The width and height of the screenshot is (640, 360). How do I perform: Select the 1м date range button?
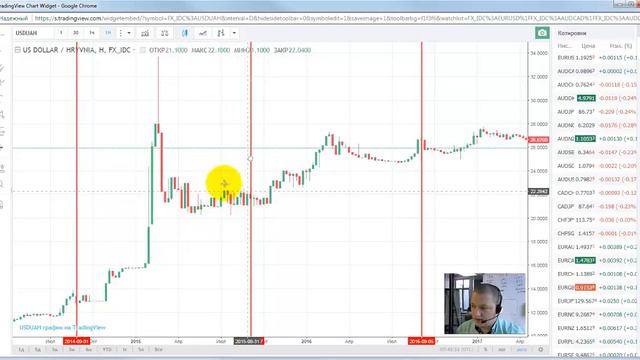pyautogui.click(x=54, y=350)
